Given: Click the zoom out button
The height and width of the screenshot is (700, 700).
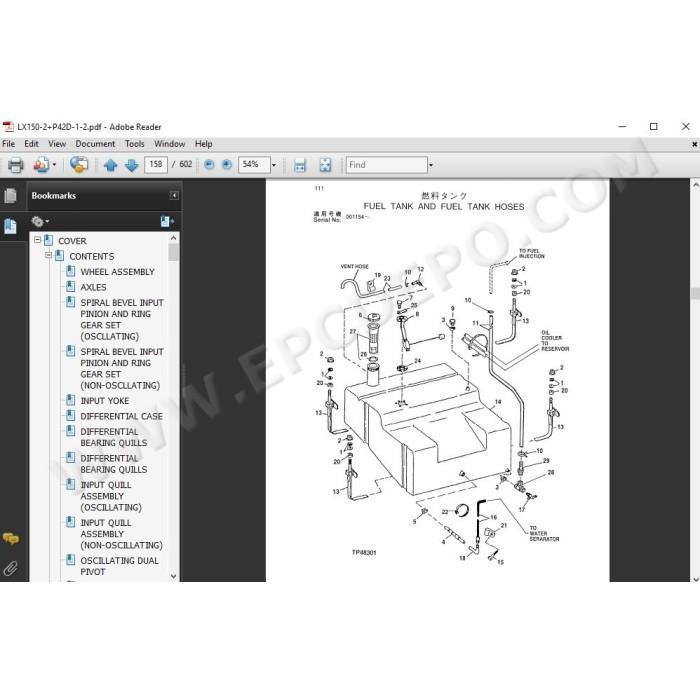Looking at the screenshot, I should point(209,165).
